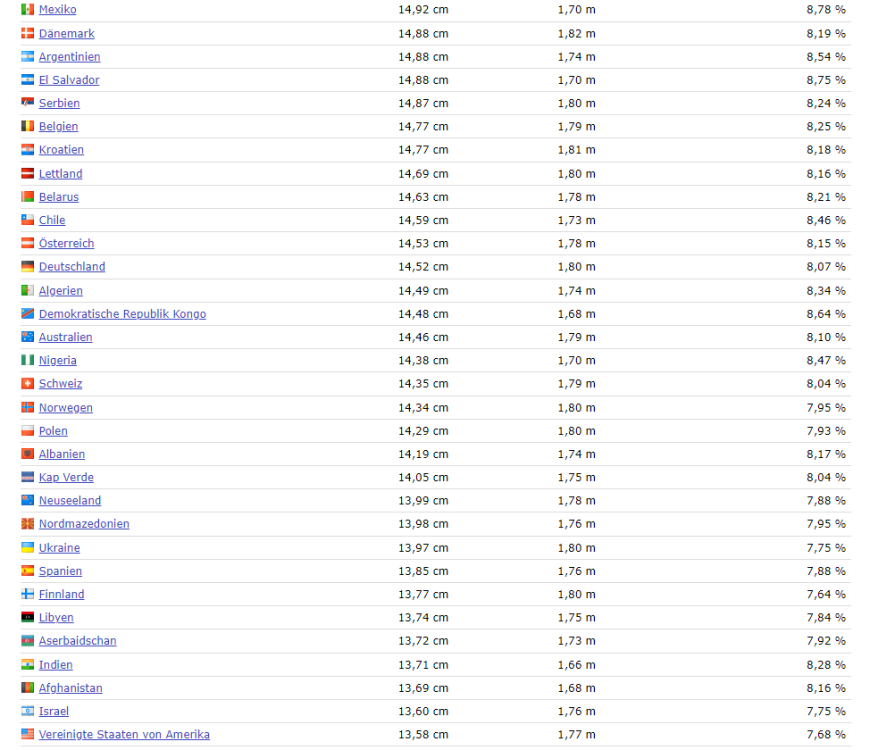The height and width of the screenshot is (750, 870).
Task: Click the Israel flag icon
Action: (x=28, y=711)
